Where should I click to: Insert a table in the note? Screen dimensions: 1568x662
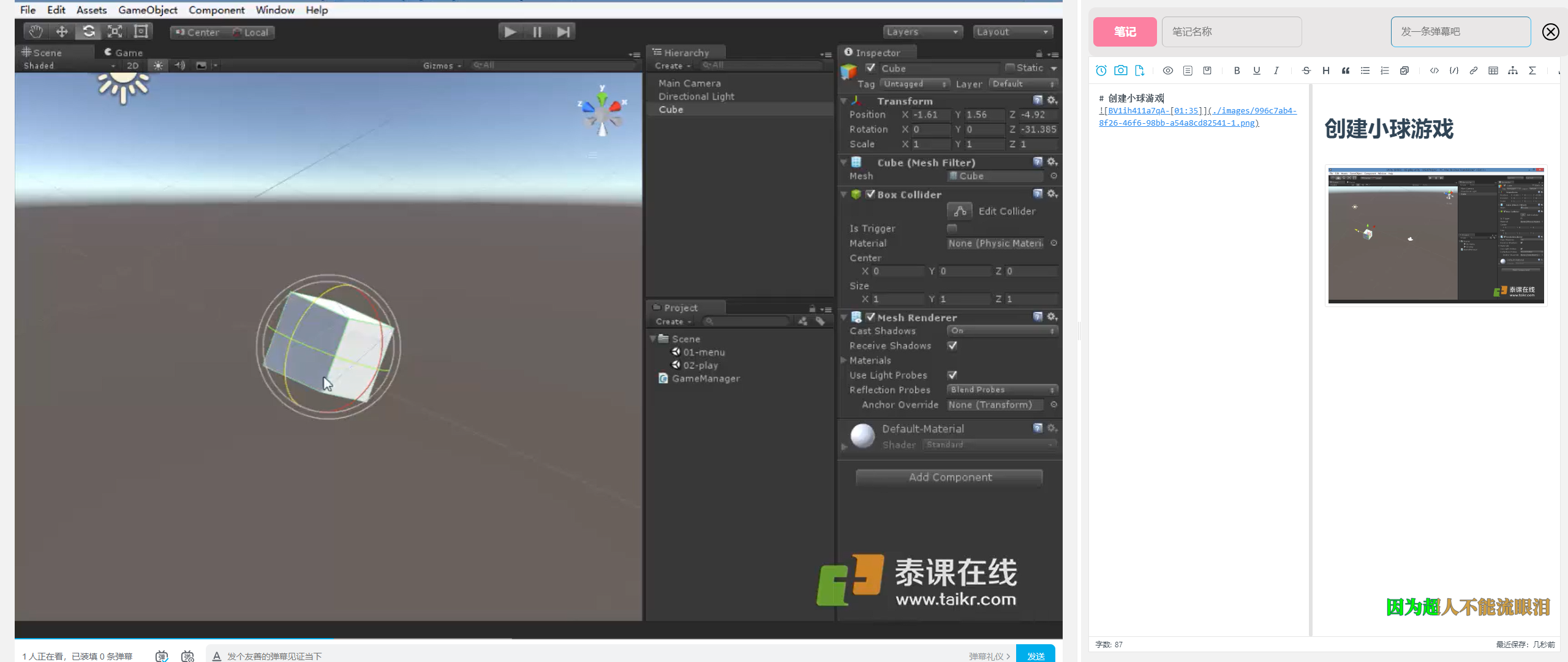tap(1493, 70)
